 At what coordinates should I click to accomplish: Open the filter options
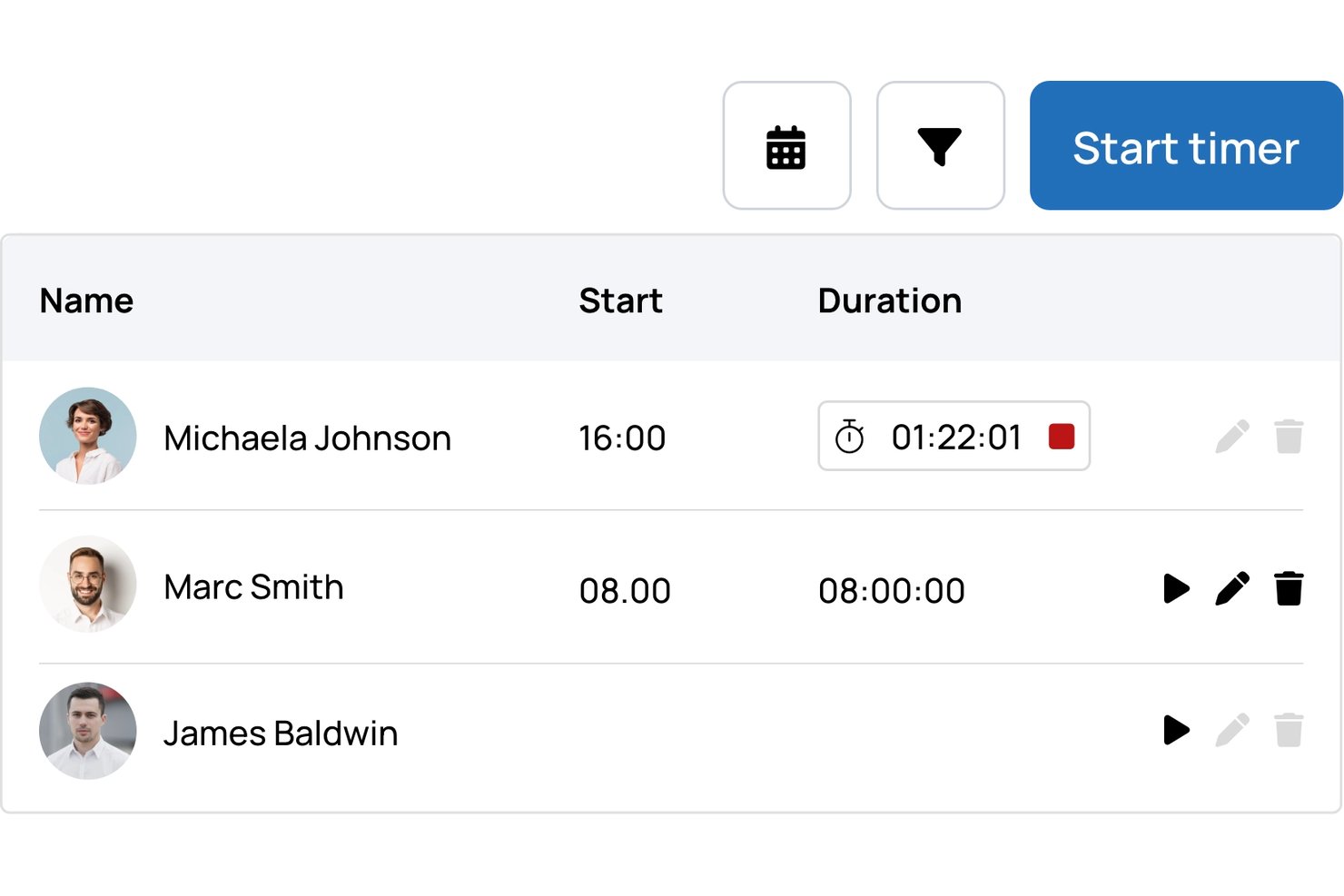click(x=940, y=145)
